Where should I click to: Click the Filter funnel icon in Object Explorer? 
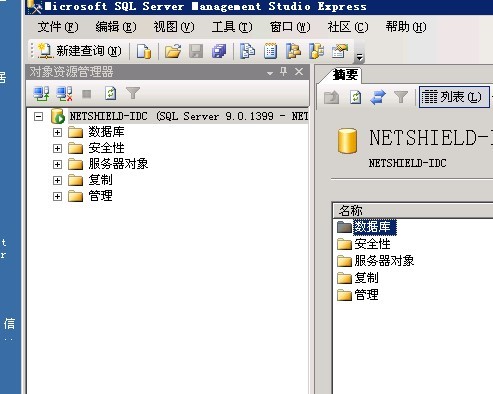tap(133, 93)
